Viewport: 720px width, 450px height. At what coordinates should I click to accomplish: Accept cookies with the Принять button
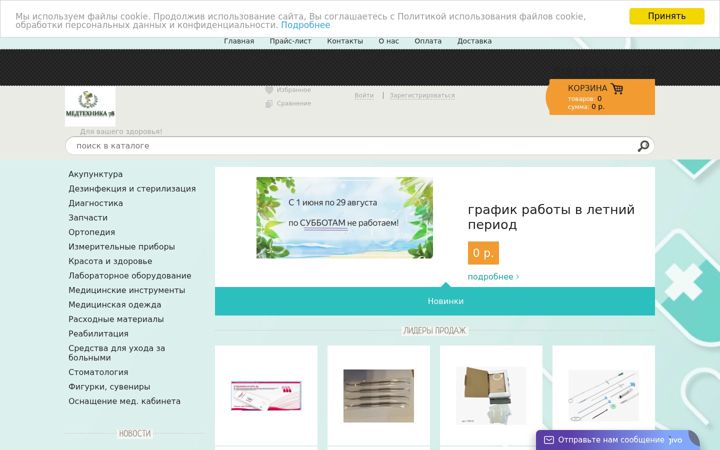coord(666,16)
